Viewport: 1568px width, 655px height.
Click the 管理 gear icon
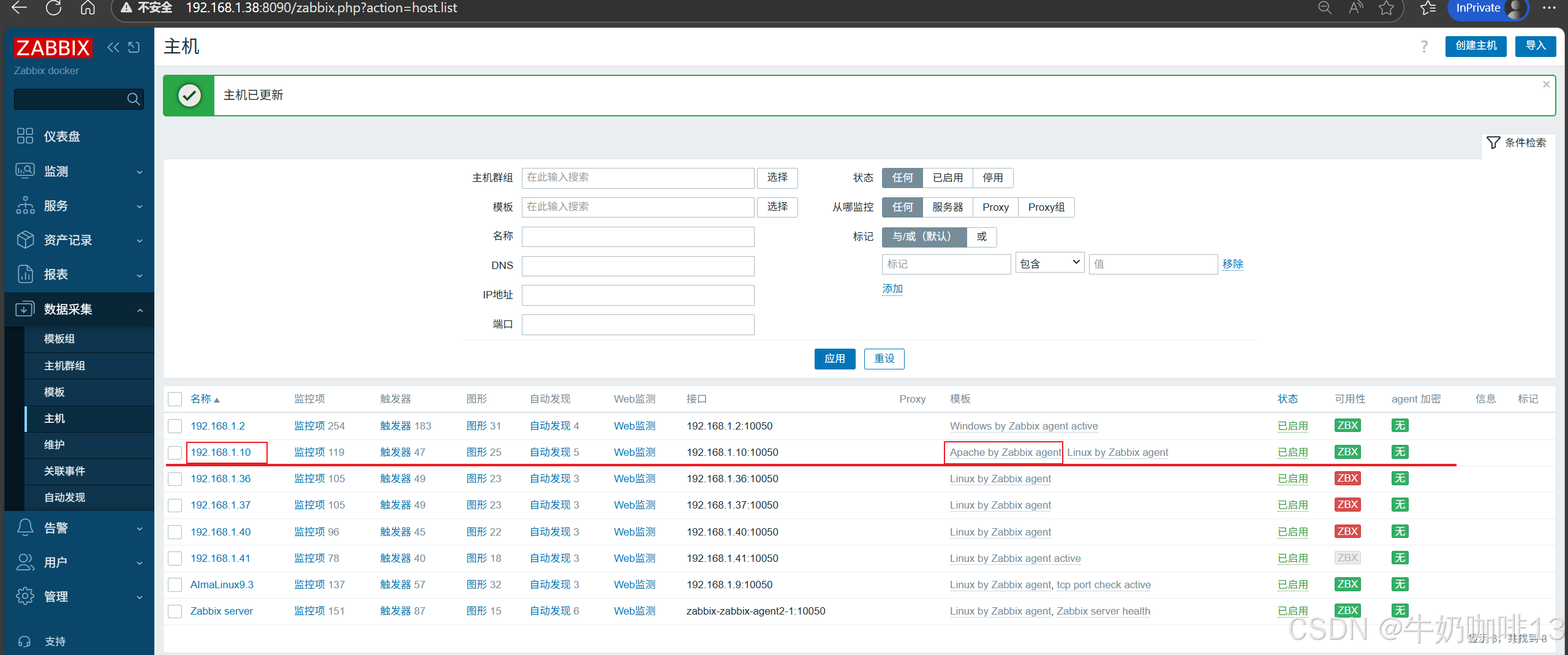(x=25, y=596)
